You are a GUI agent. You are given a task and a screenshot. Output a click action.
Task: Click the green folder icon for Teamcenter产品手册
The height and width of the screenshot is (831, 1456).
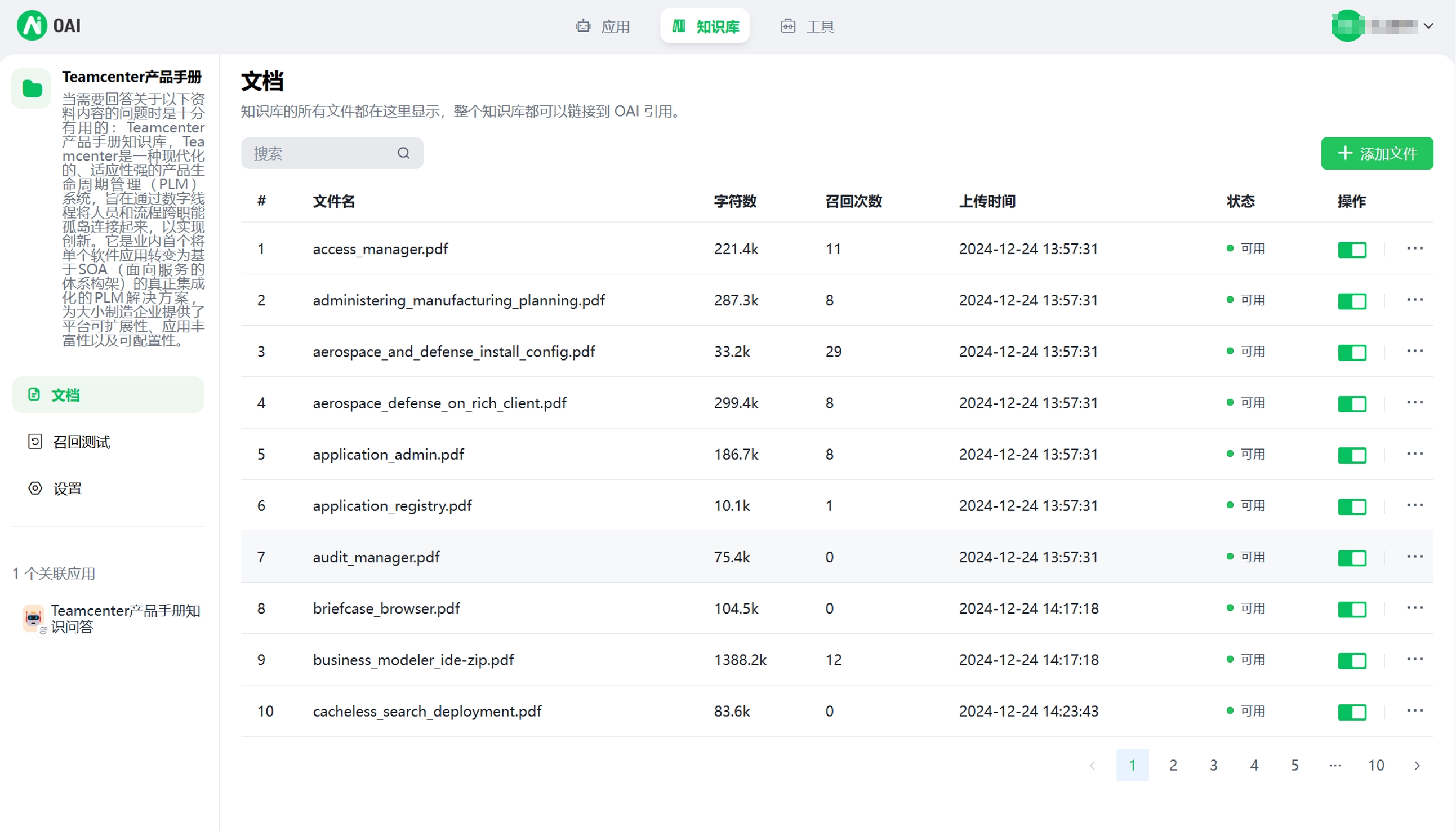pyautogui.click(x=32, y=88)
